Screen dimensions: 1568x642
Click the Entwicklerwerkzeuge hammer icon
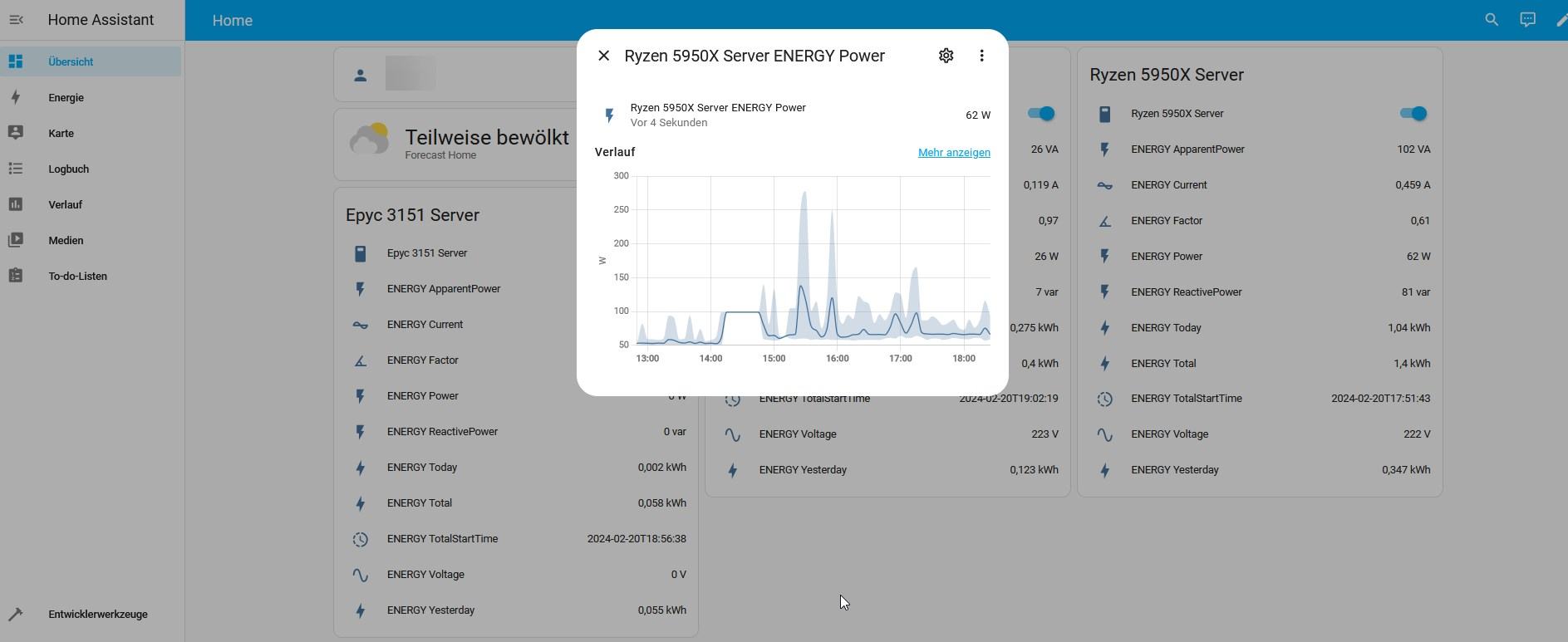point(16,615)
